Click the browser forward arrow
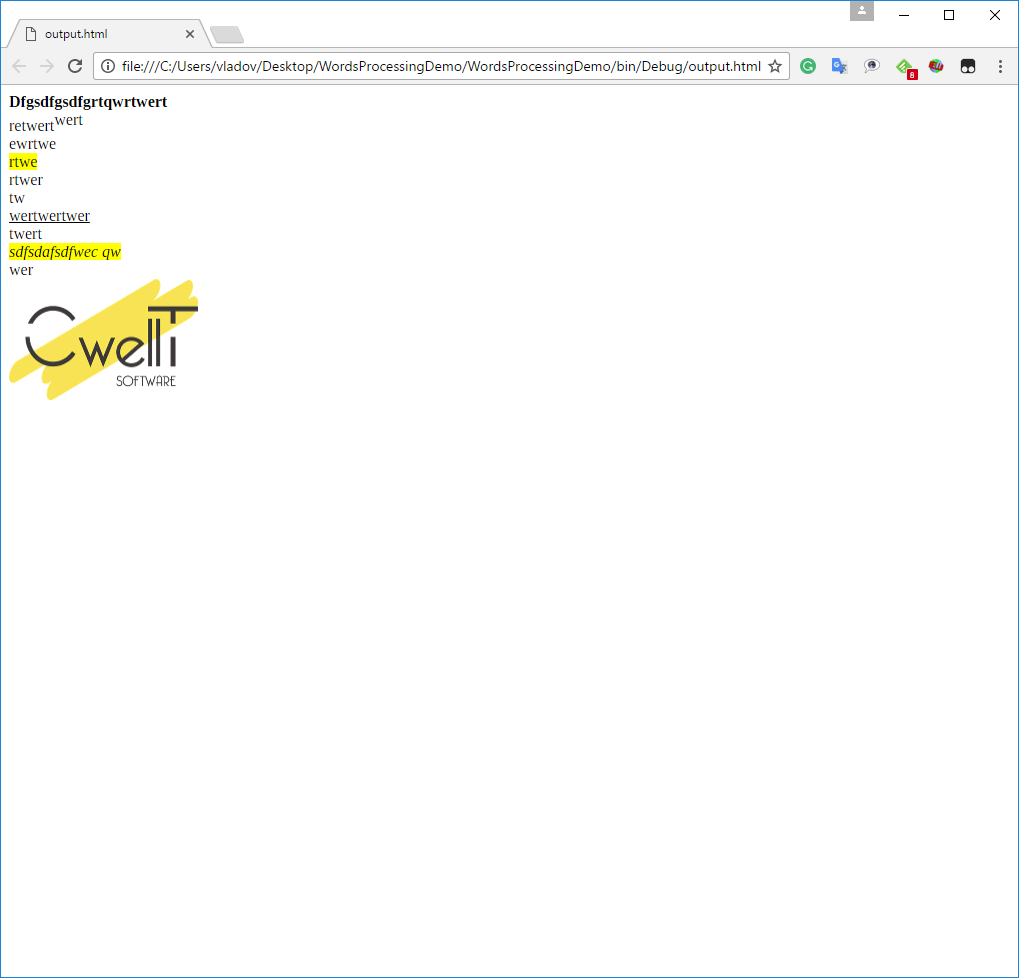The image size is (1019, 978). (47, 66)
